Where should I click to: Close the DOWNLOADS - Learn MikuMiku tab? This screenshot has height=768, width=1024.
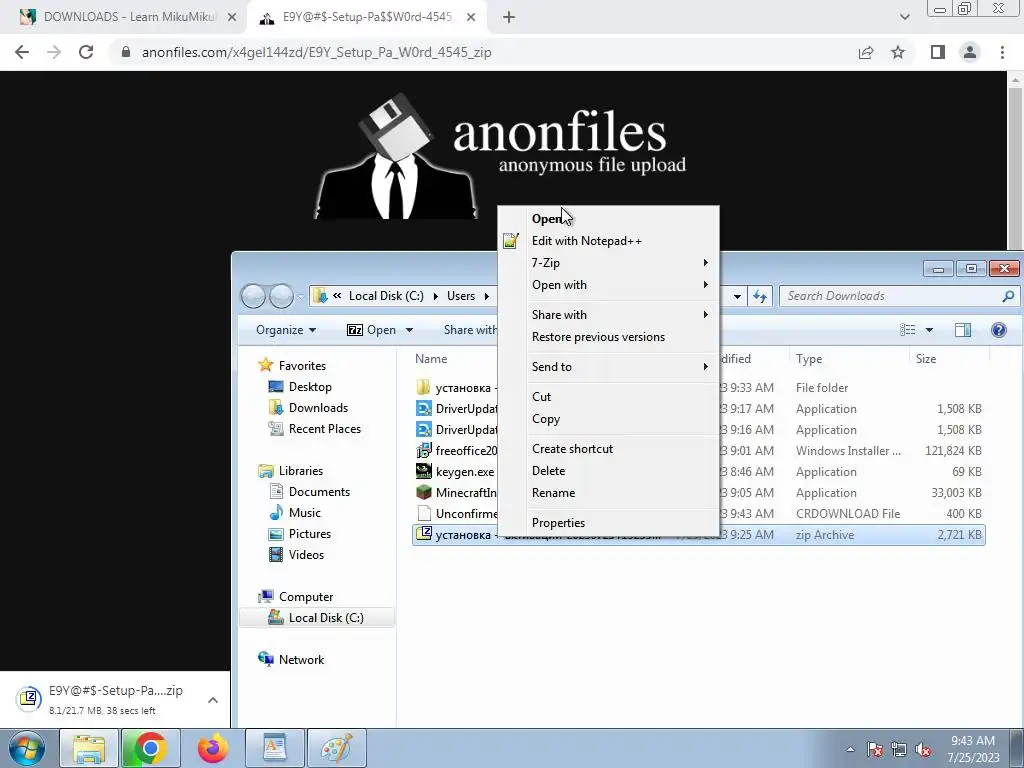pos(232,18)
